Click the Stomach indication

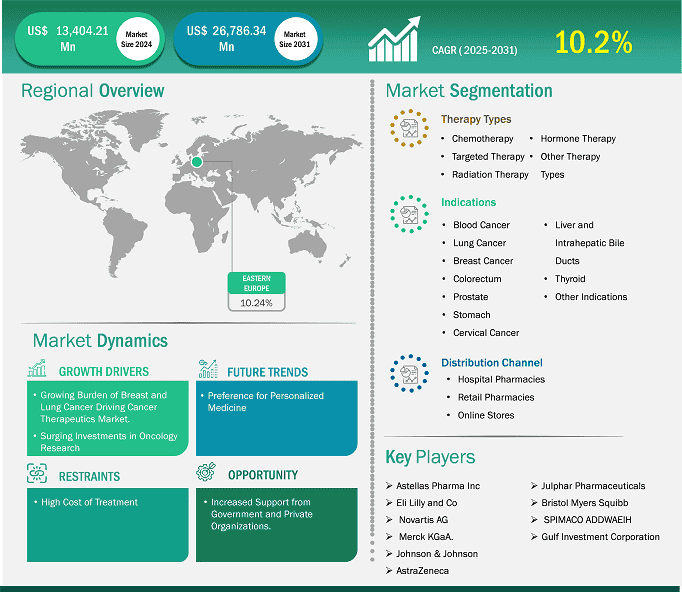tap(471, 314)
